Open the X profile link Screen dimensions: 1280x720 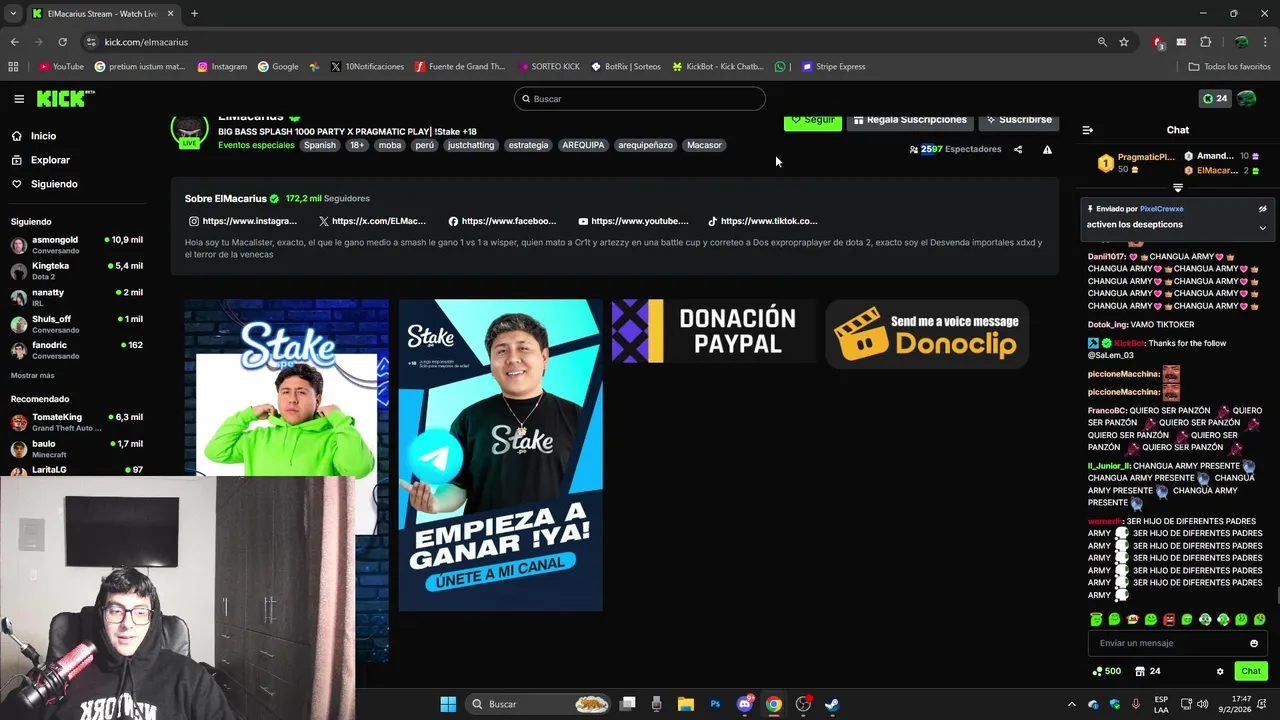click(372, 221)
